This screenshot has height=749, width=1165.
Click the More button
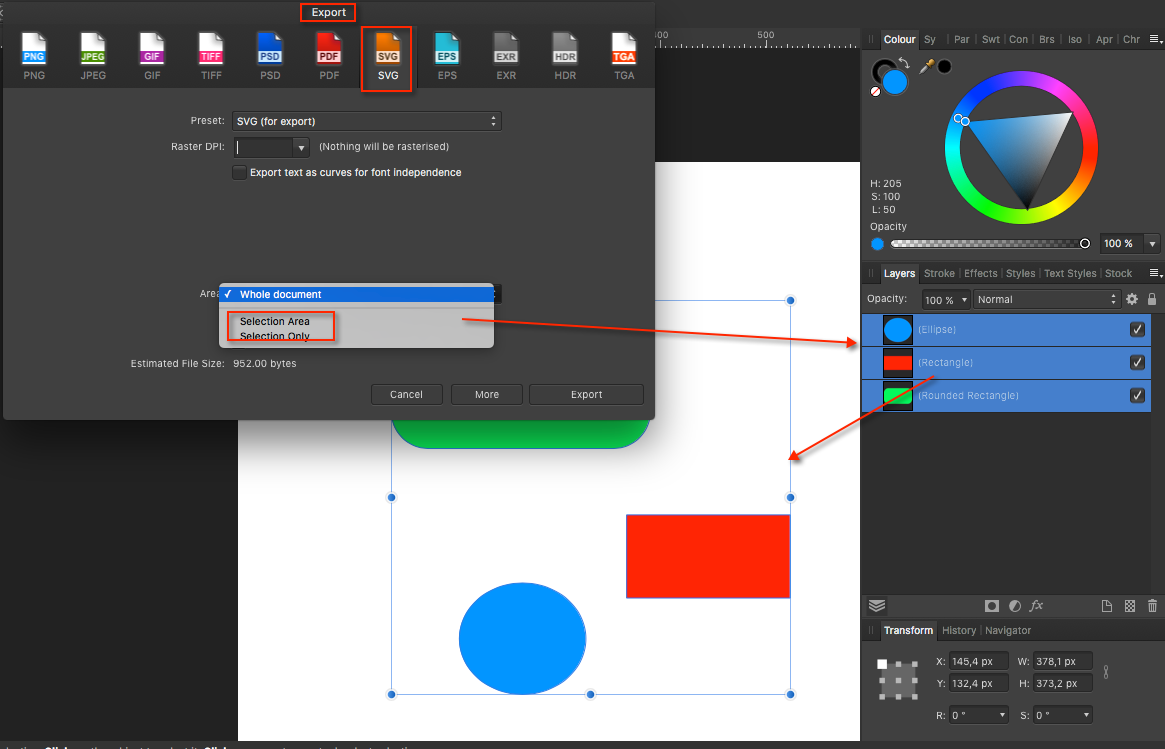pos(486,394)
